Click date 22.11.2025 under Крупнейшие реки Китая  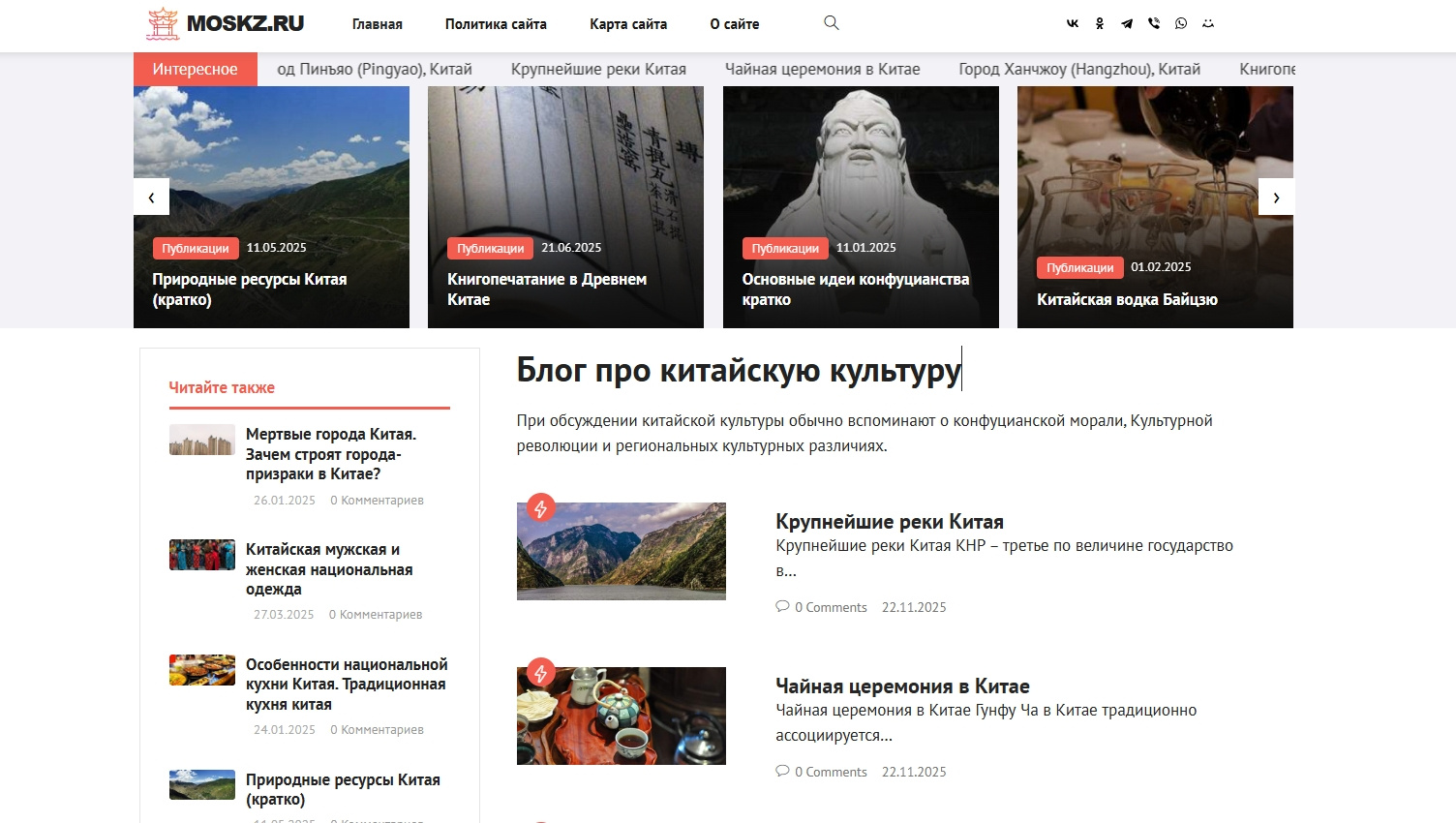914,608
